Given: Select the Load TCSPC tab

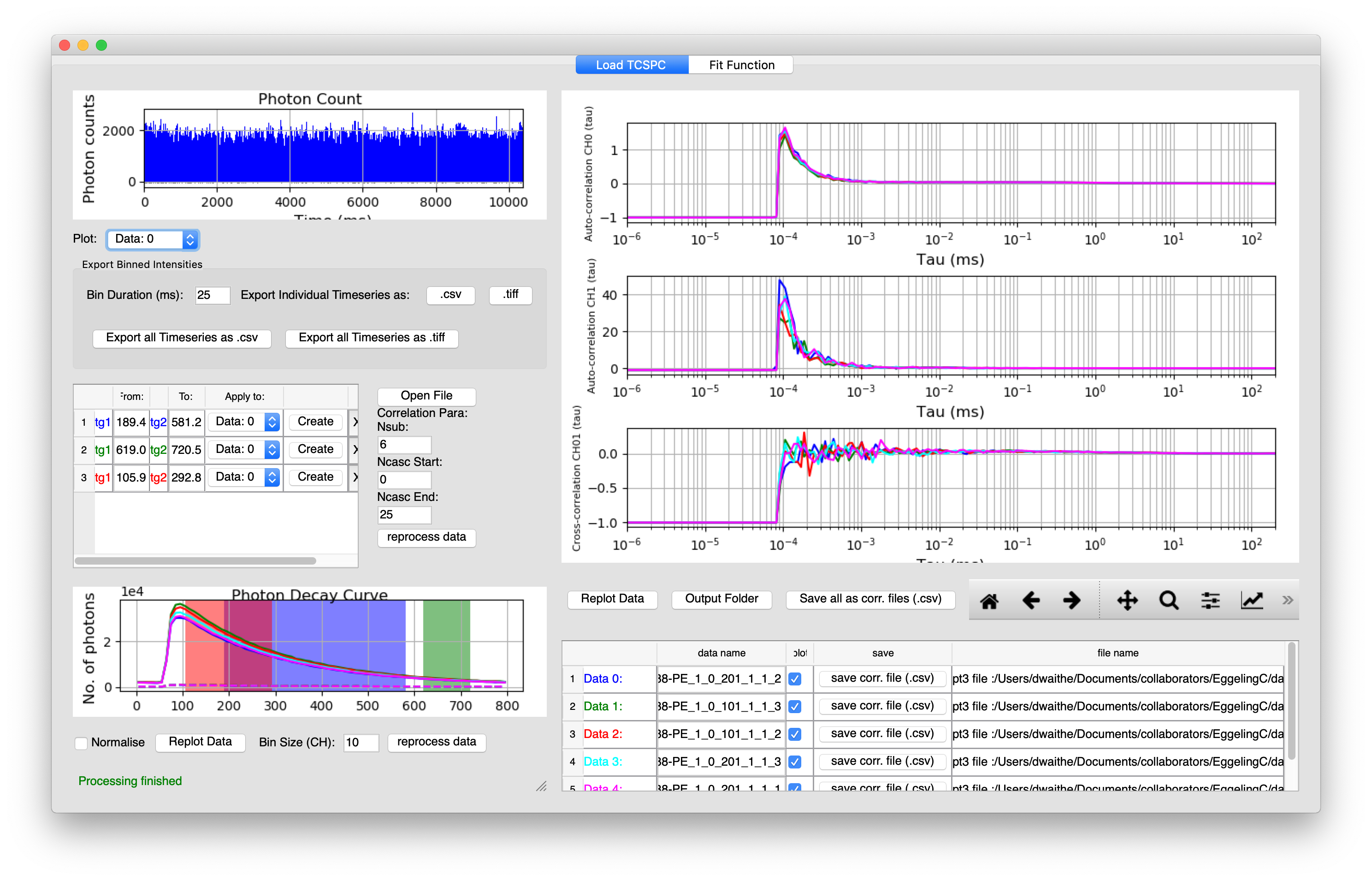Looking at the screenshot, I should pyautogui.click(x=631, y=65).
